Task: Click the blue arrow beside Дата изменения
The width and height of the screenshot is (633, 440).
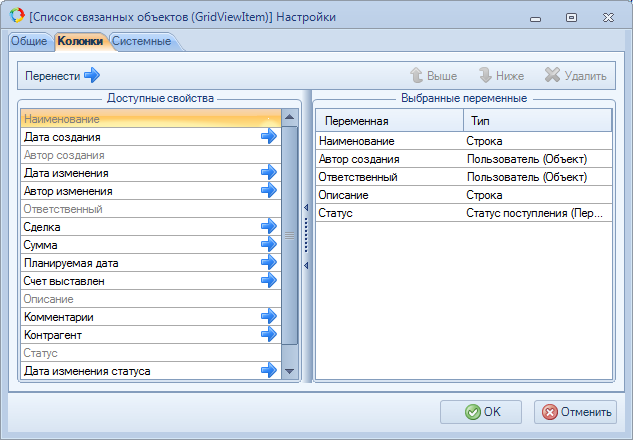Action: (268, 173)
